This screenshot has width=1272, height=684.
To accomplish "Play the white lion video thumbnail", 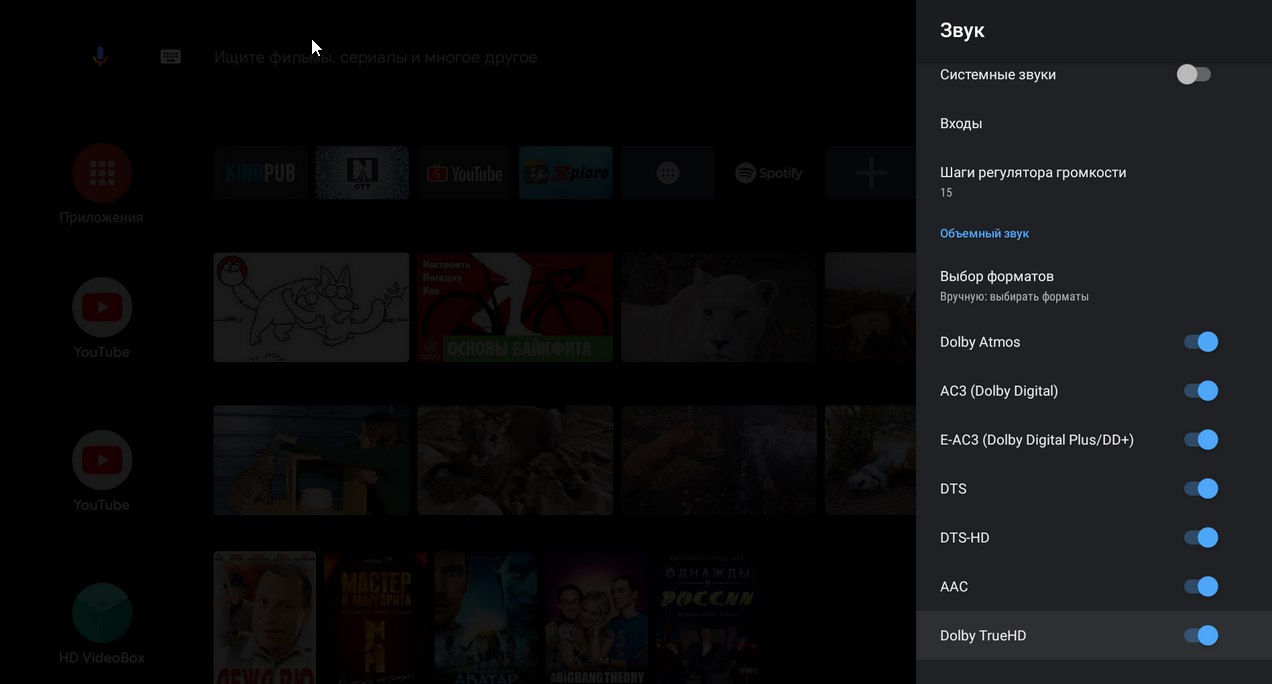I will point(719,307).
